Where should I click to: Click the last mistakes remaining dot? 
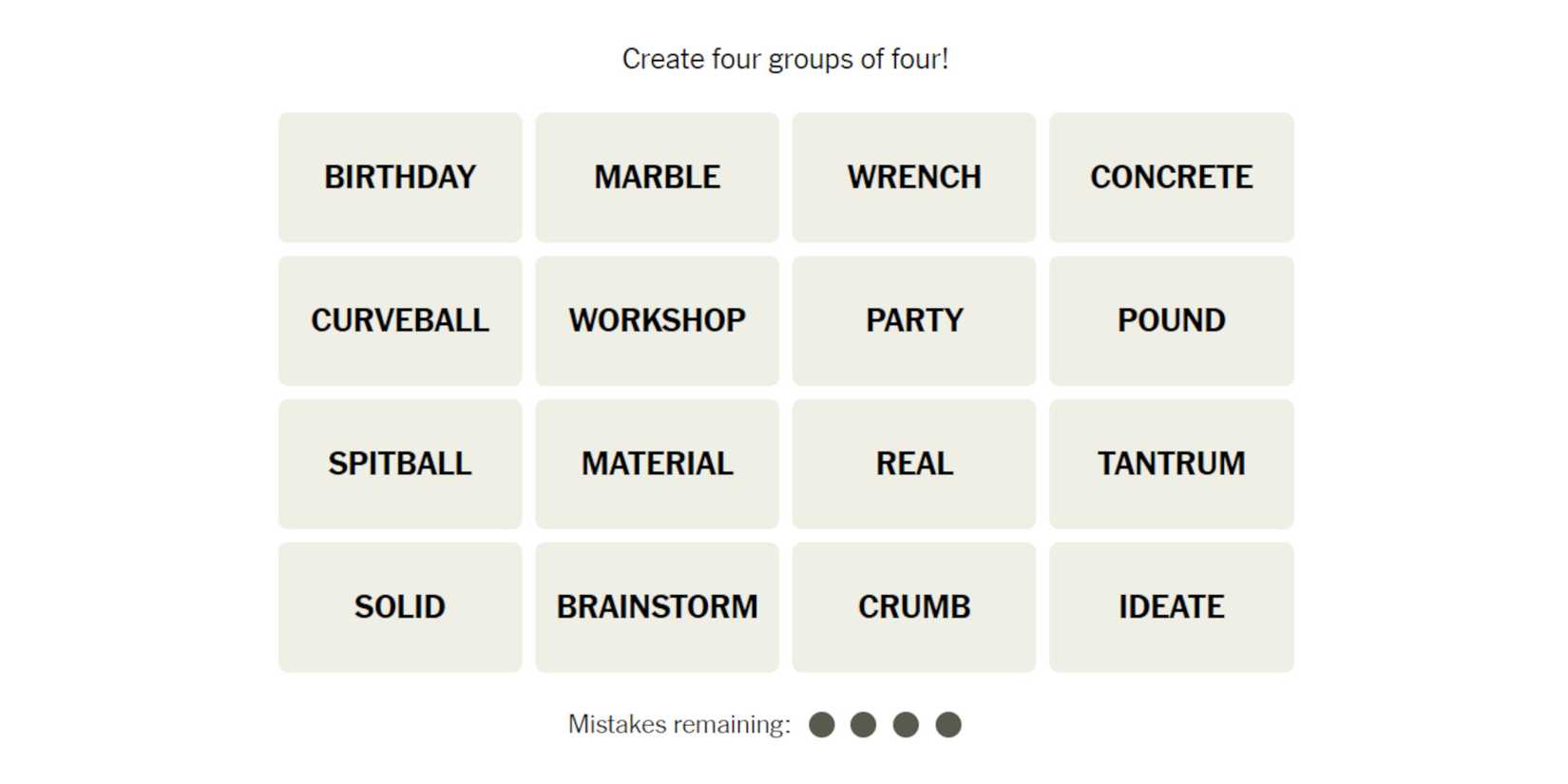(948, 725)
